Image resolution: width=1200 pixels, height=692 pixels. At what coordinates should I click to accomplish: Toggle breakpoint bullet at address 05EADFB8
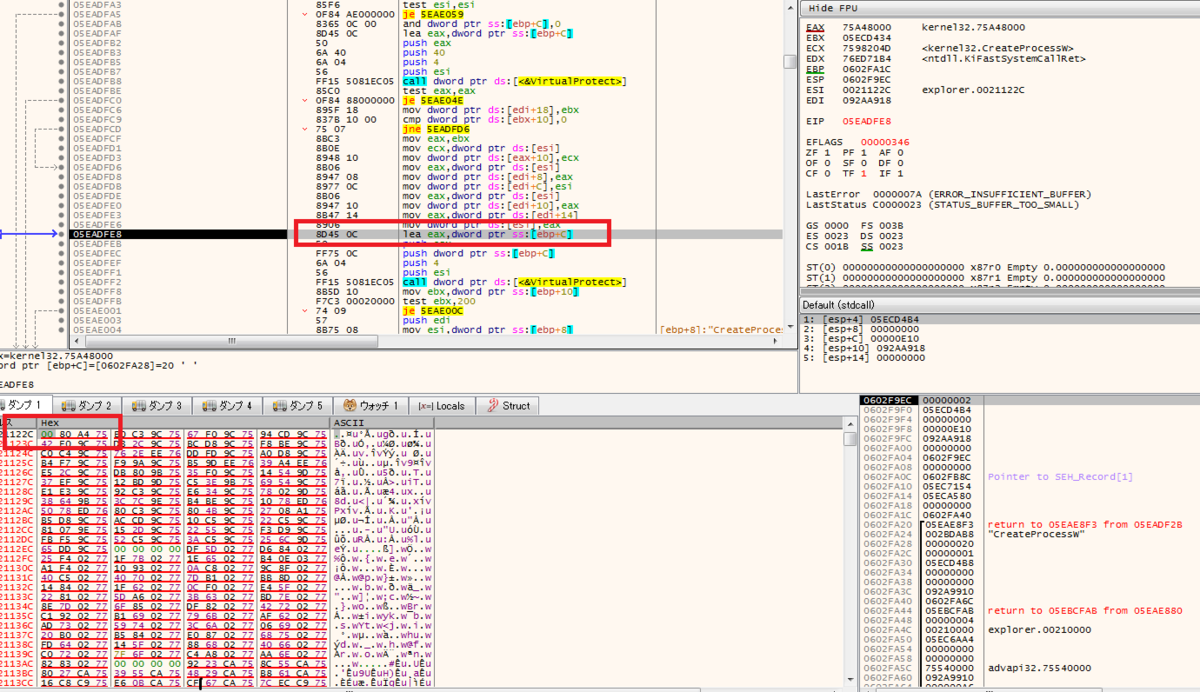click(63, 82)
